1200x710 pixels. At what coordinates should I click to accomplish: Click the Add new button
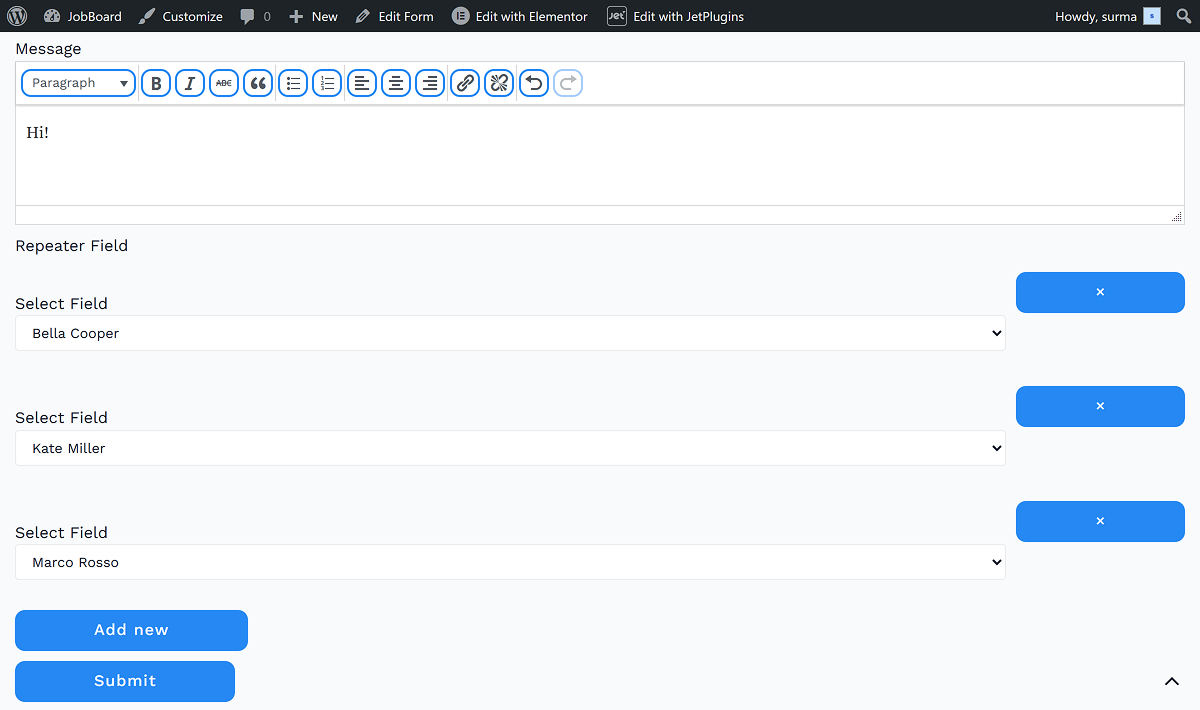131,630
